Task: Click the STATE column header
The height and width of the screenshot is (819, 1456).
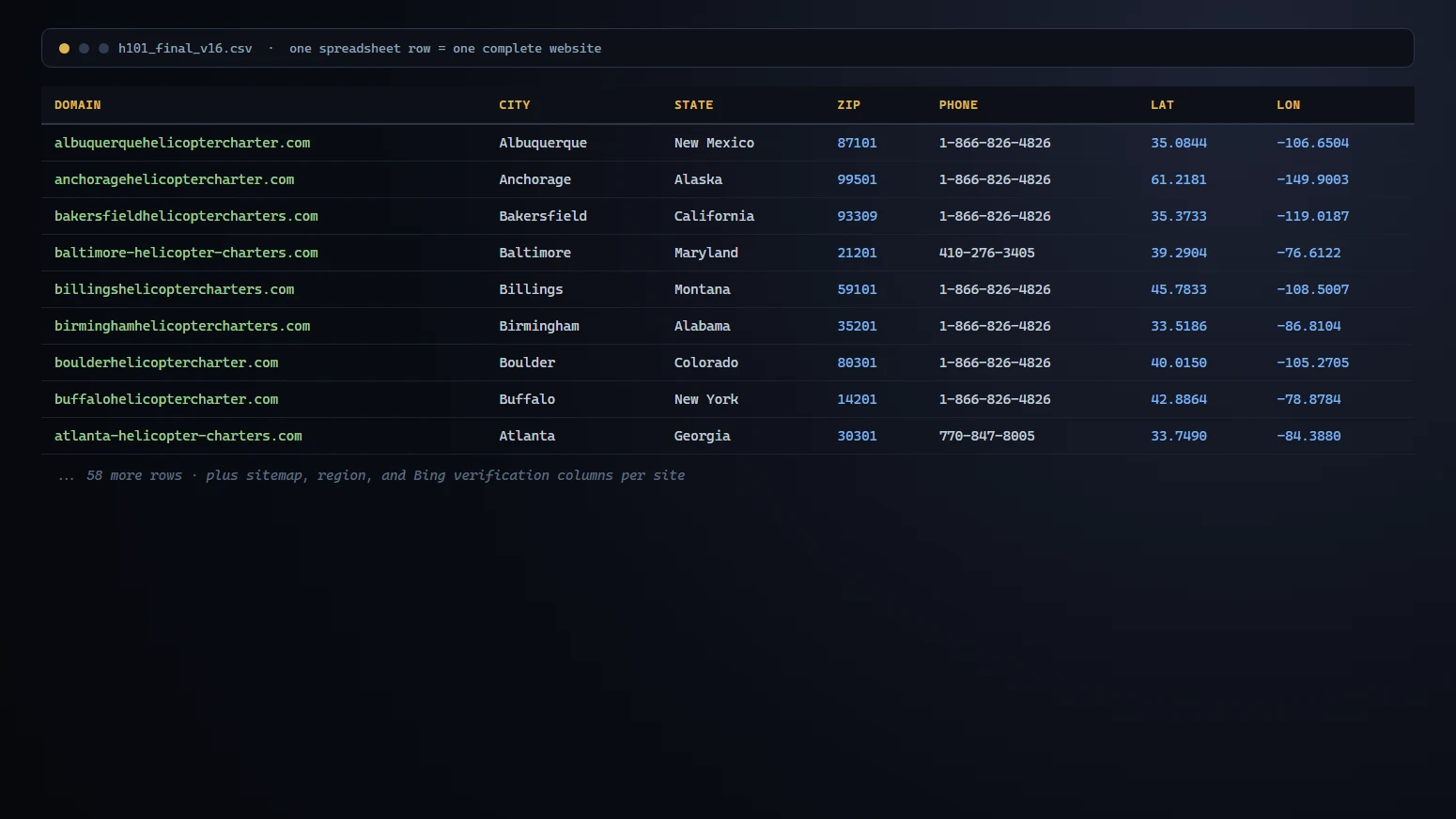Action: 693,105
